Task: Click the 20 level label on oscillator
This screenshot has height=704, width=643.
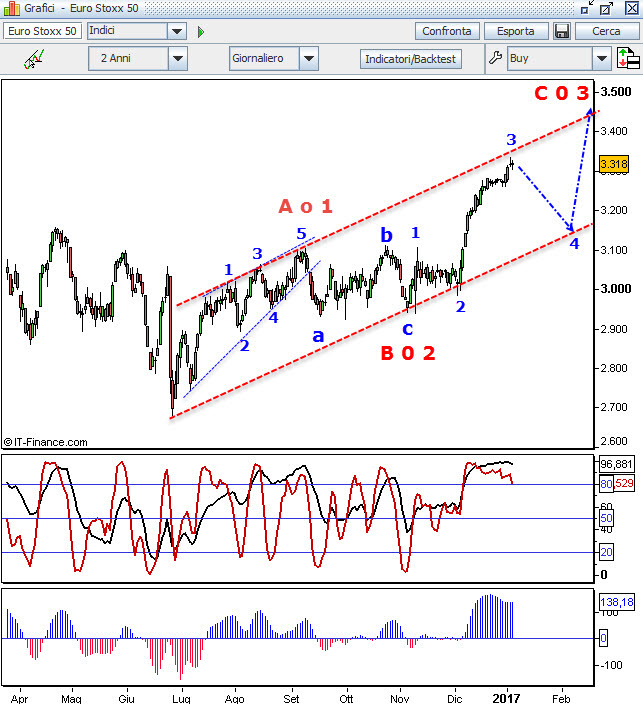Action: (x=606, y=552)
